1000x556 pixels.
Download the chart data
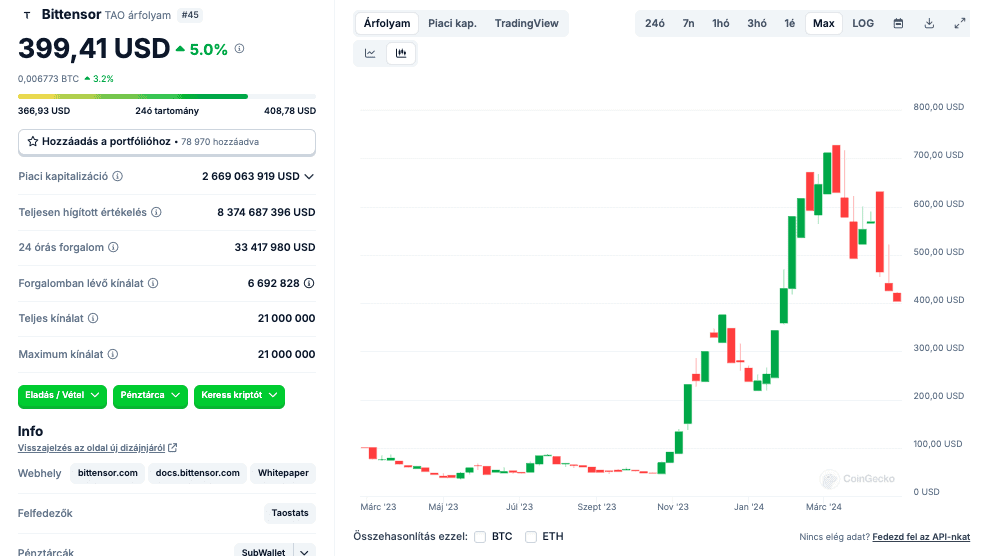(929, 24)
